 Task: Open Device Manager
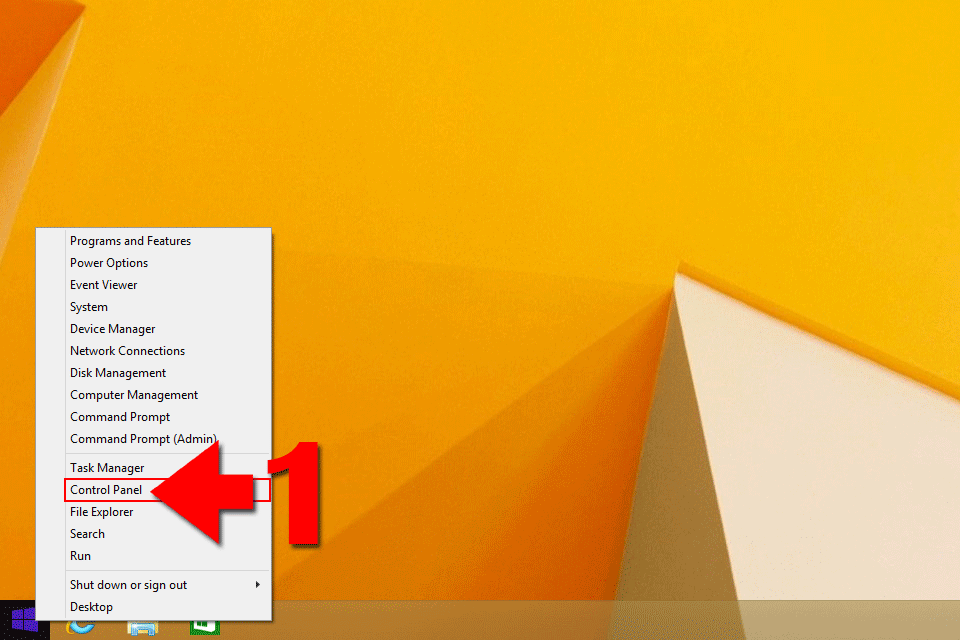(113, 329)
